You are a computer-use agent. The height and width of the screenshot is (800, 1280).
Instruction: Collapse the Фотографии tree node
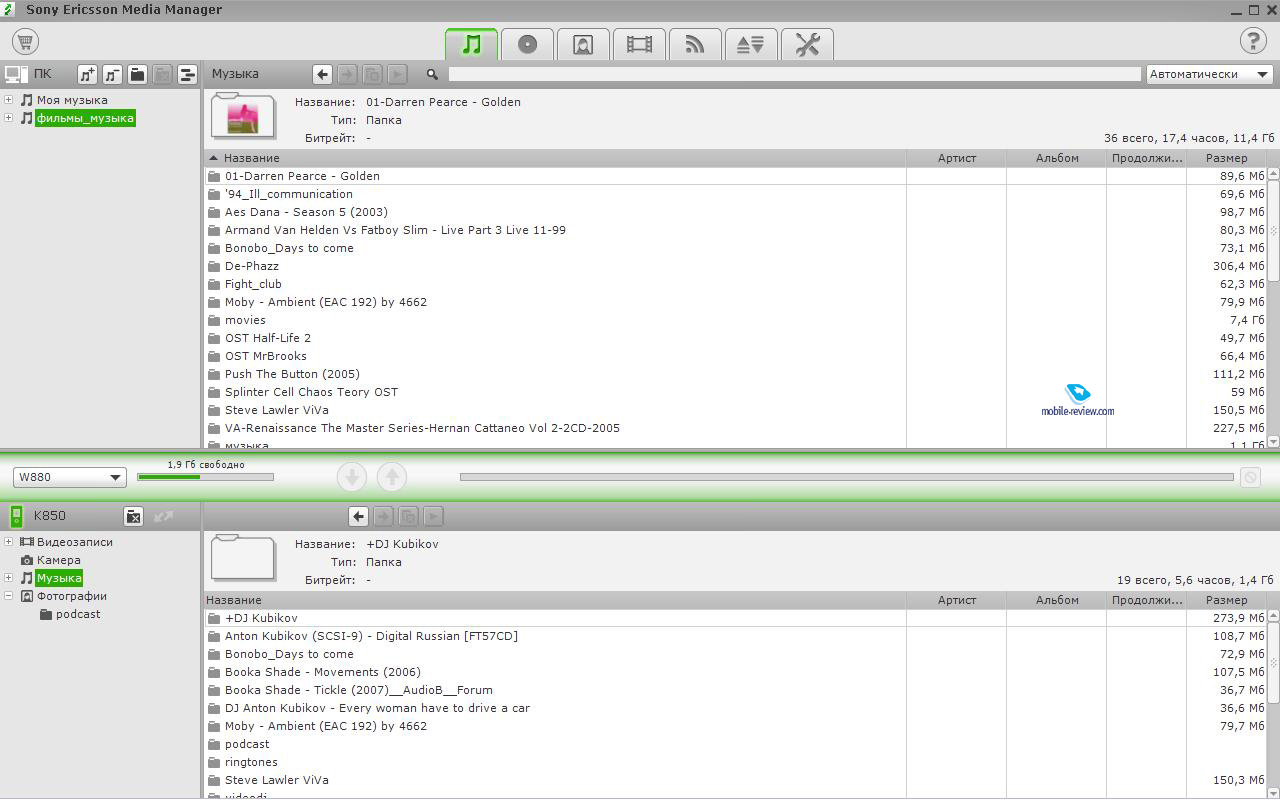tap(8, 596)
